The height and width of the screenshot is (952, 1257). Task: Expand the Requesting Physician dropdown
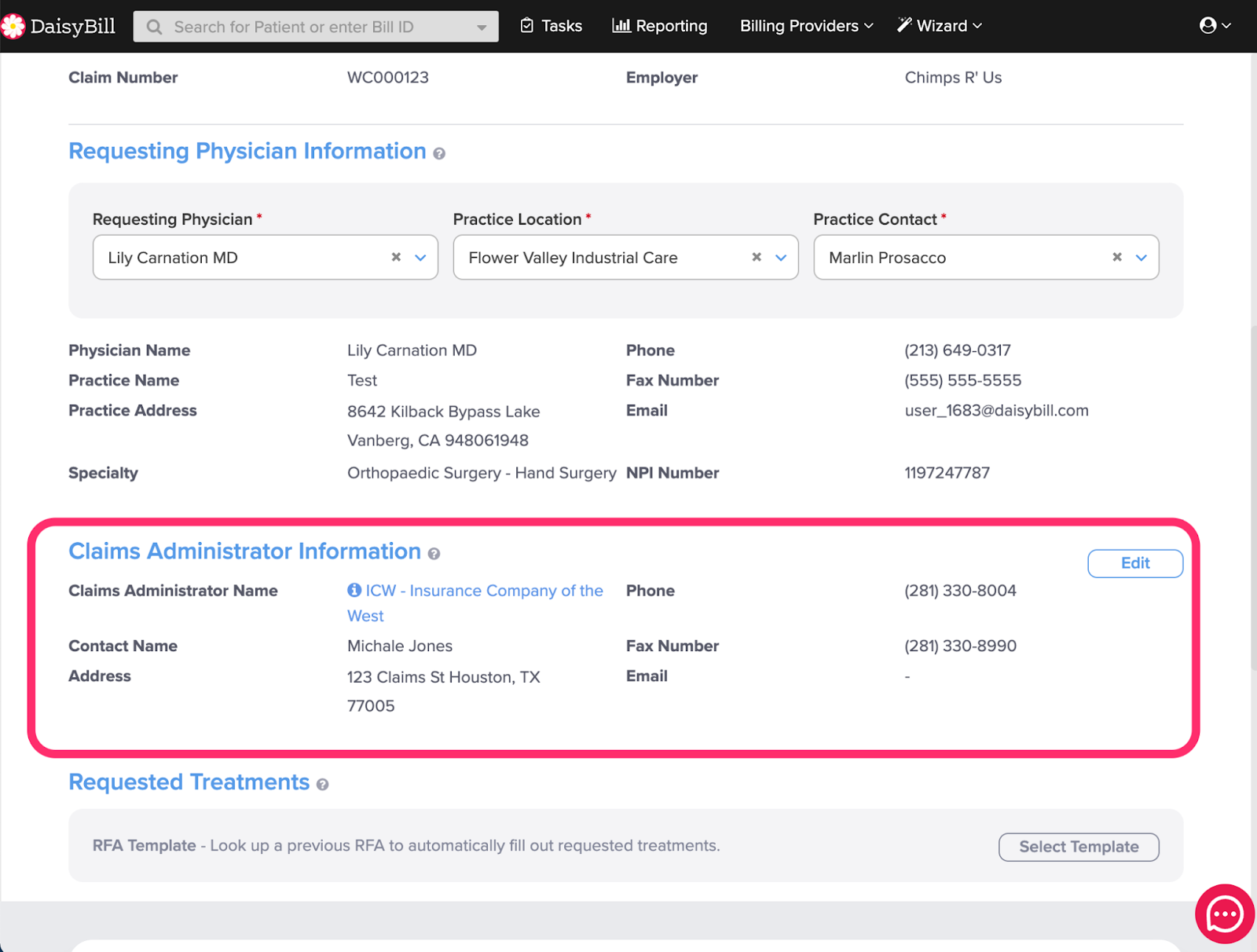(x=420, y=258)
